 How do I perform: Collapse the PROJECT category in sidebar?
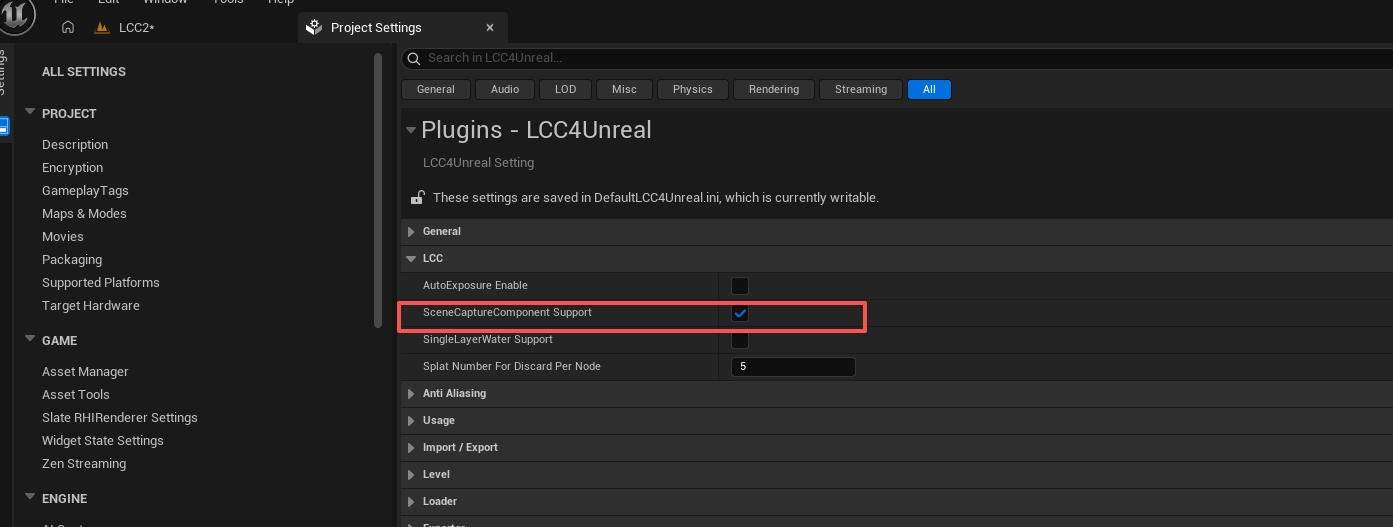click(30, 113)
